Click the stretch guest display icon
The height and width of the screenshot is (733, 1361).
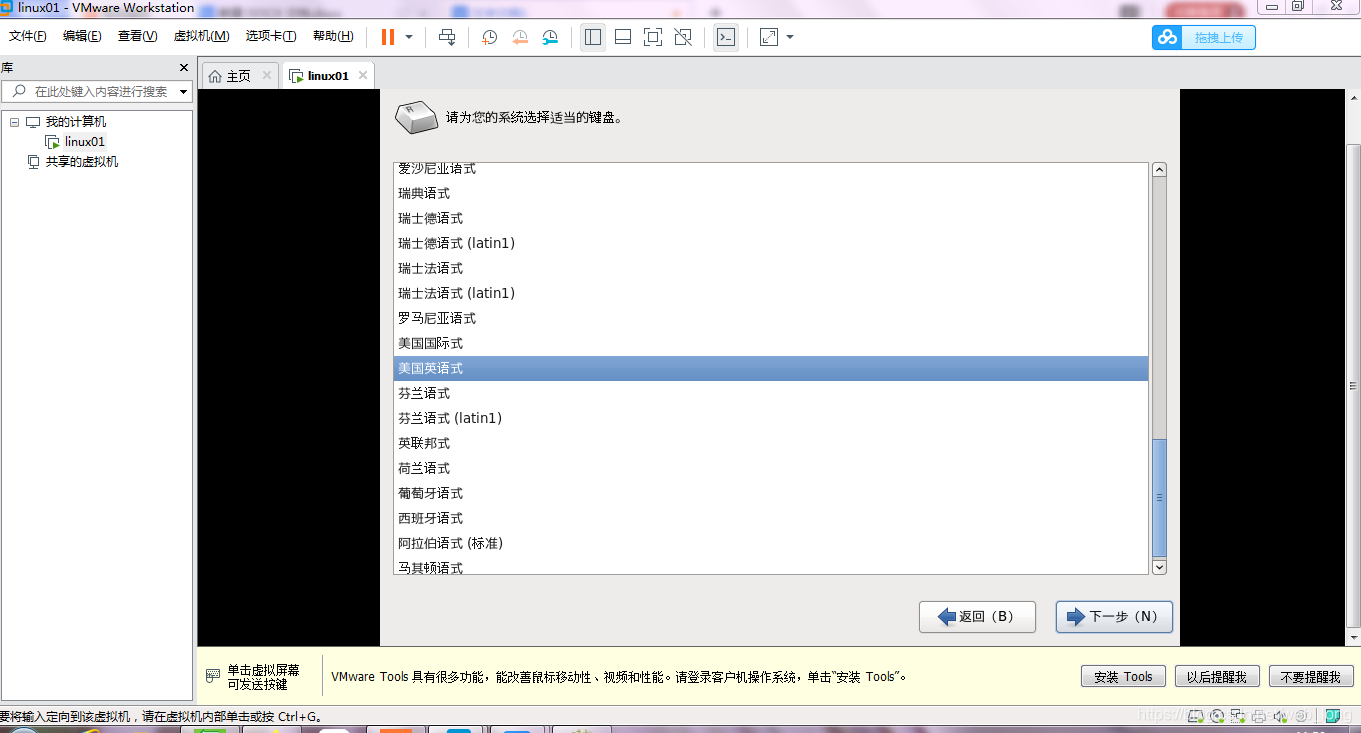pos(768,37)
